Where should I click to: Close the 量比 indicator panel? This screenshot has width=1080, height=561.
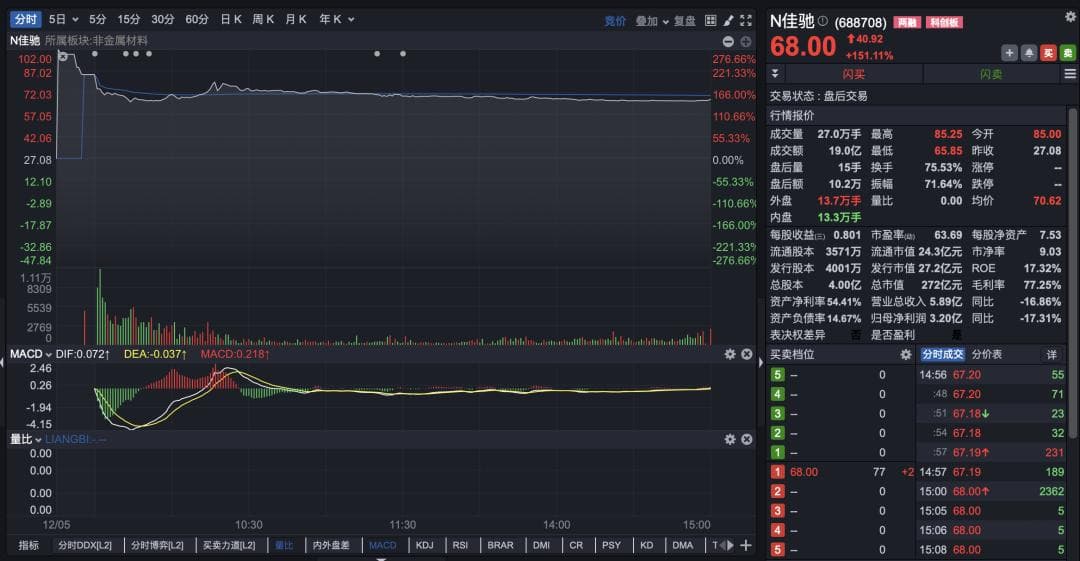point(746,439)
